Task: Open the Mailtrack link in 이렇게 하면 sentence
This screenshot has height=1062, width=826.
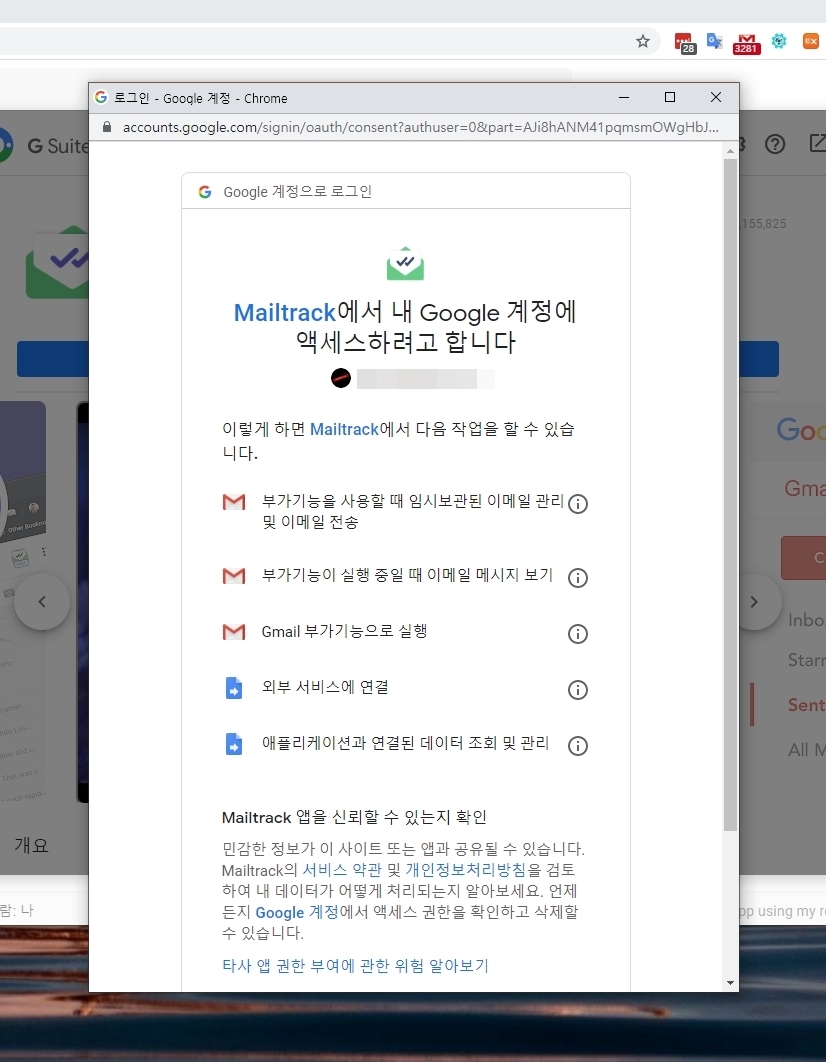Action: (344, 429)
